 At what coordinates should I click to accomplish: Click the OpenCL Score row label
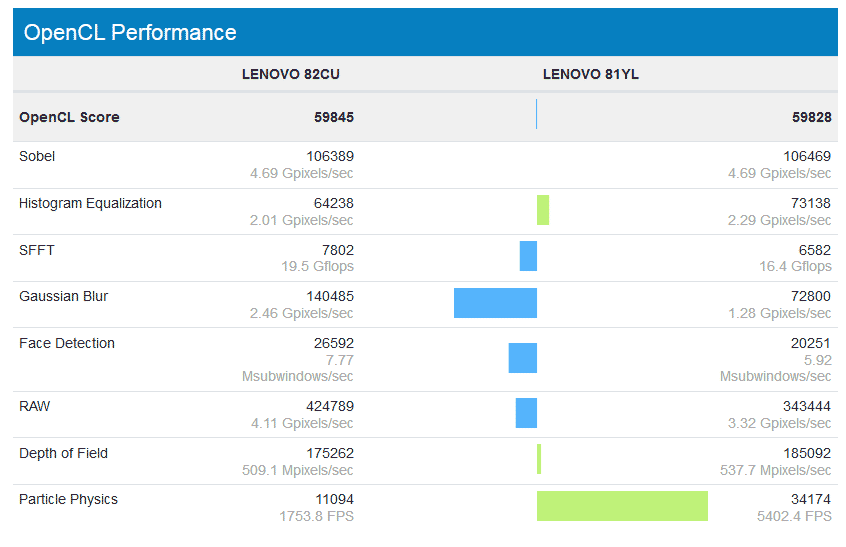point(69,117)
